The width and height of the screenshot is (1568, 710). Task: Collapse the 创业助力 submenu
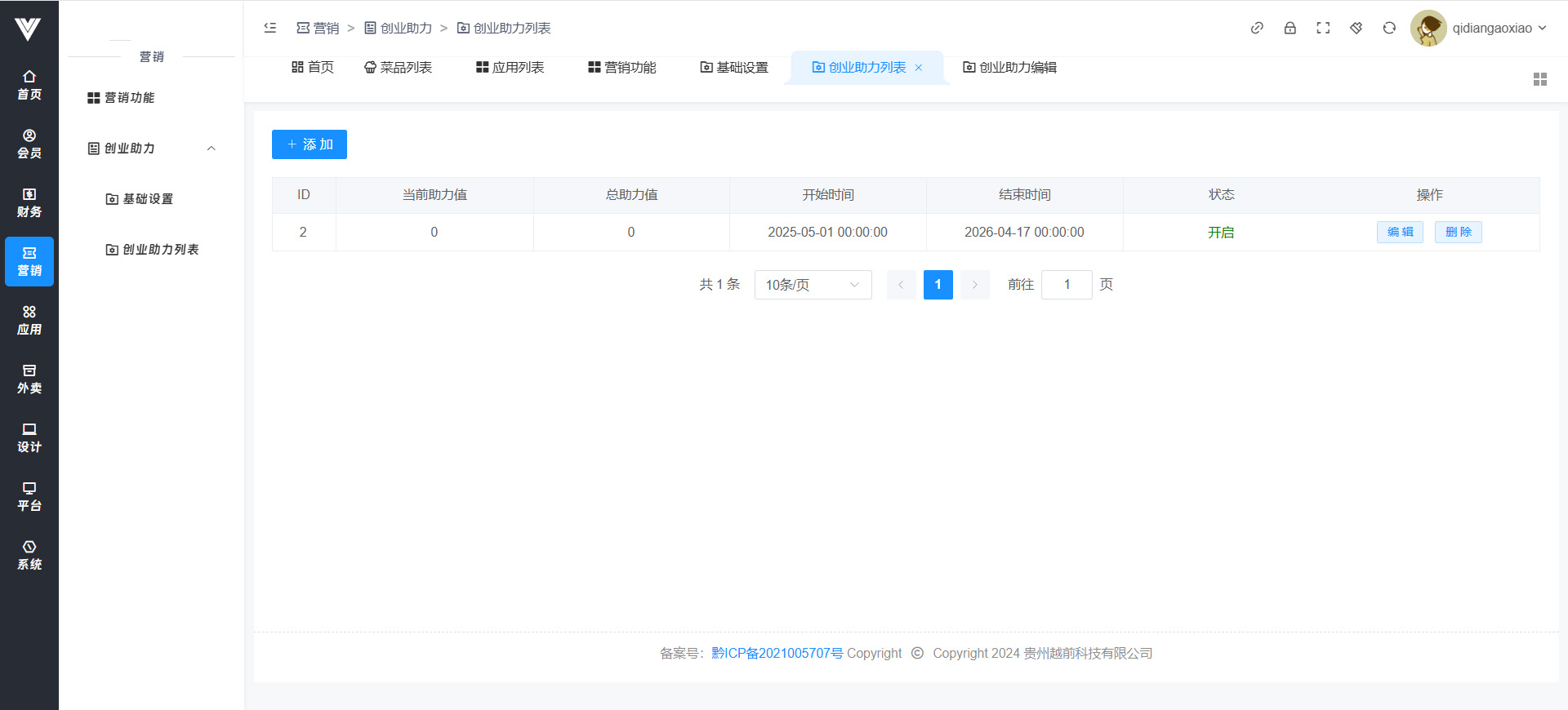[x=211, y=149]
